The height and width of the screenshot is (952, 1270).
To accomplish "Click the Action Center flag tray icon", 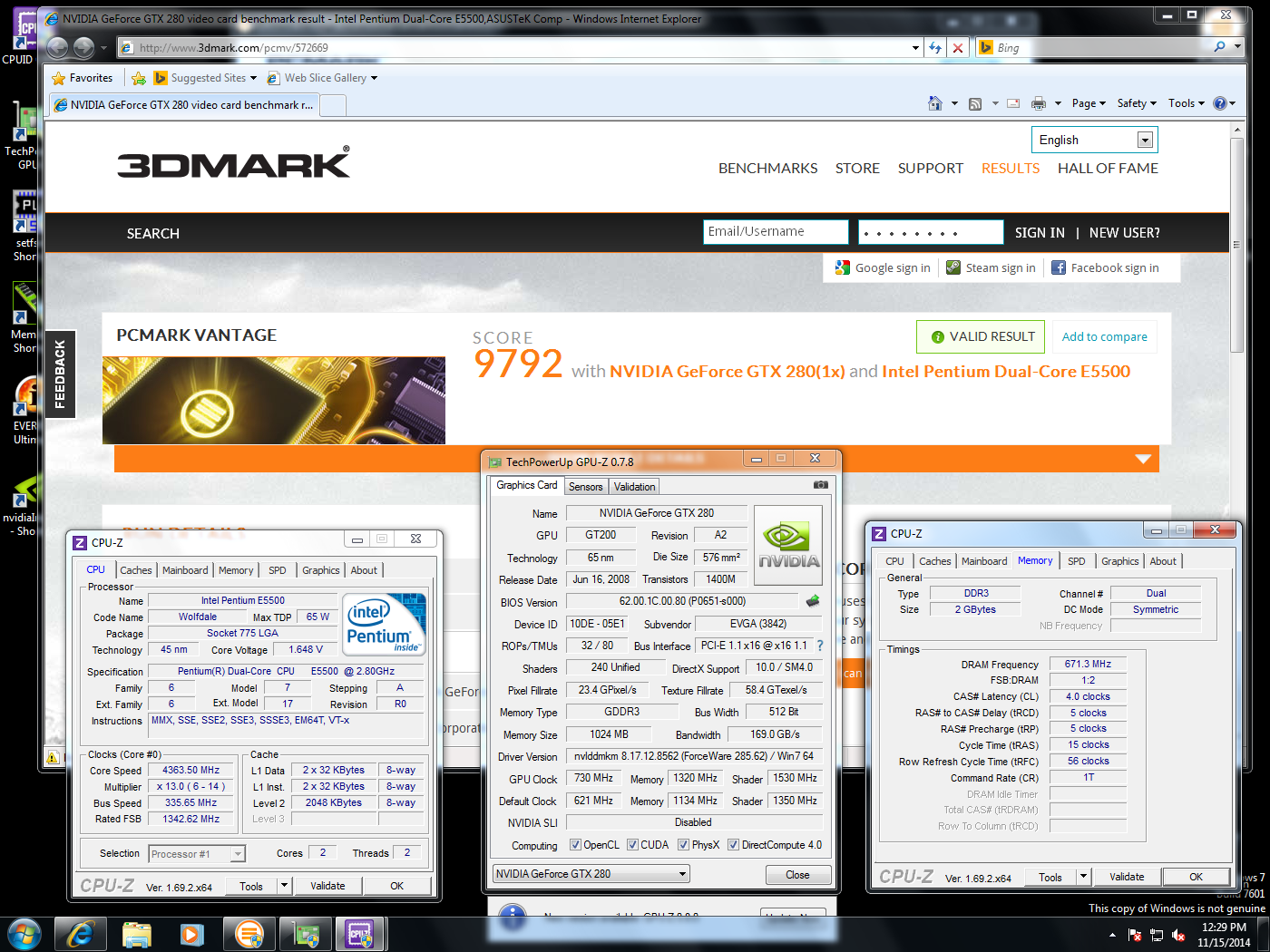I will coord(1134,935).
